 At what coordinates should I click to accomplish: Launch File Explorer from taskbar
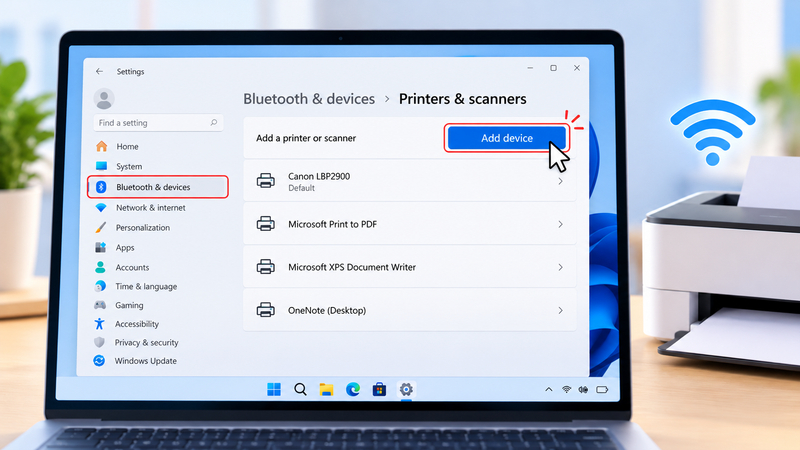point(327,390)
